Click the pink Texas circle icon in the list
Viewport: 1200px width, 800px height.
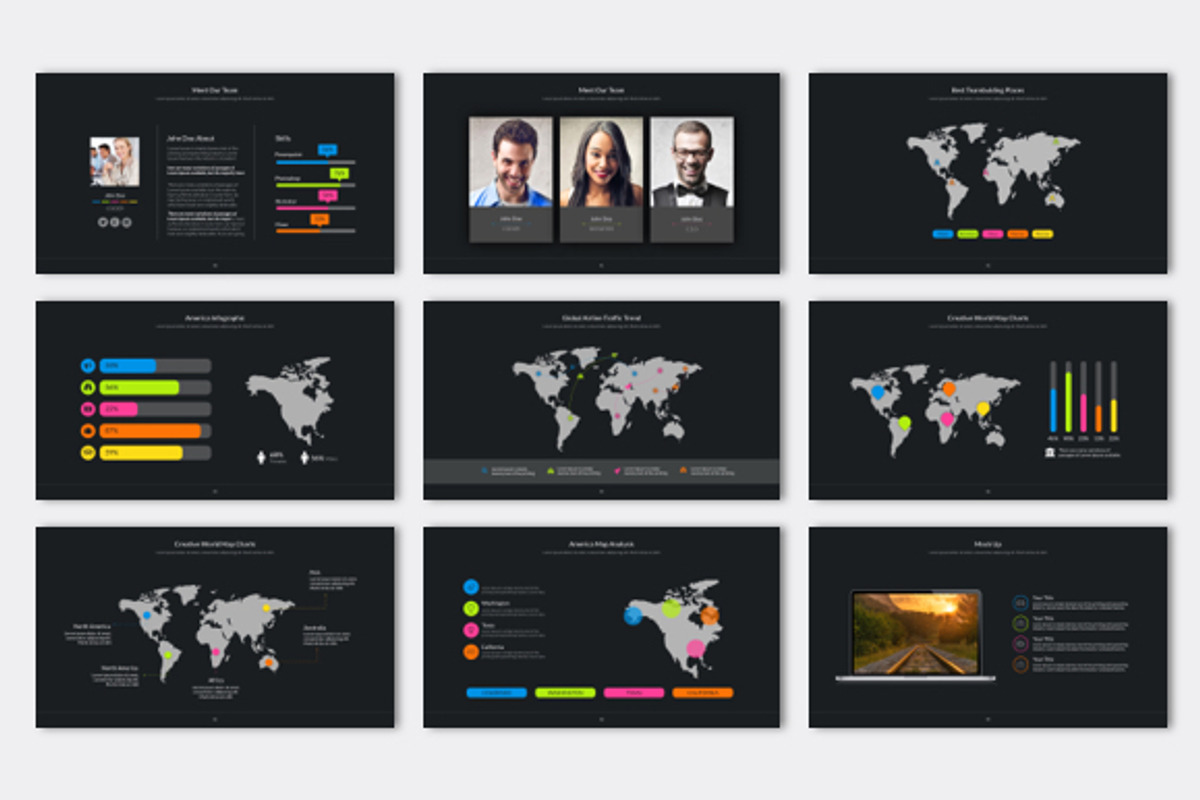click(471, 630)
